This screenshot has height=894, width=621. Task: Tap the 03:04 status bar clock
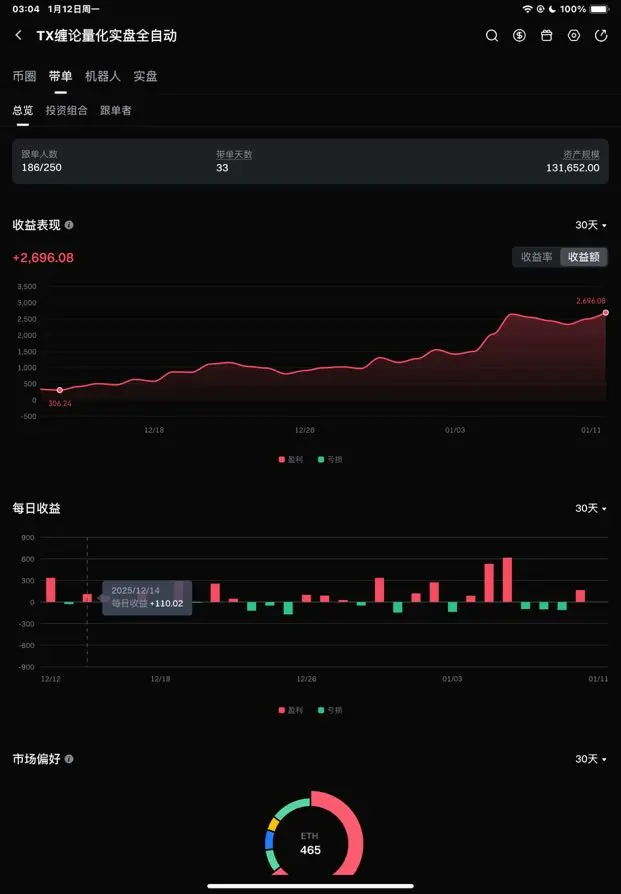(x=26, y=9)
